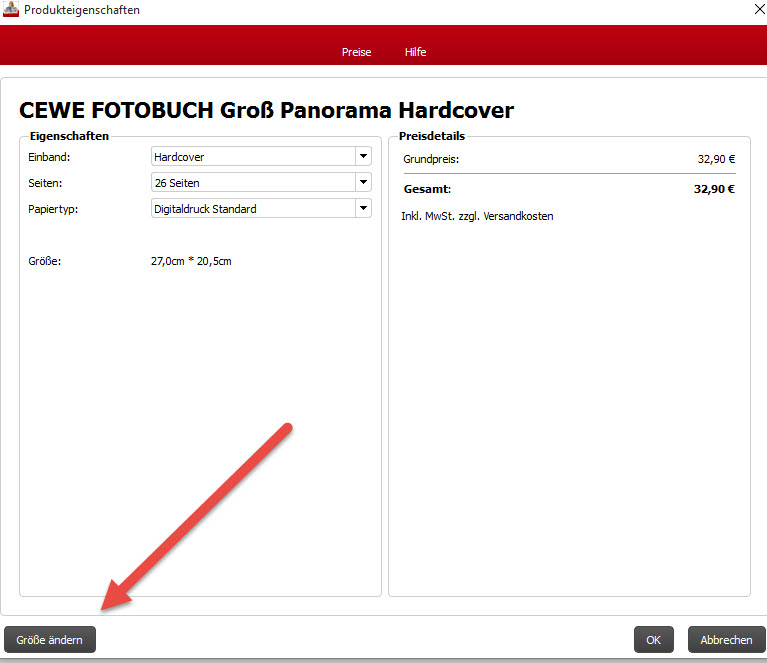This screenshot has height=663, width=767.
Task: Confirm with the OK button
Action: click(x=654, y=640)
